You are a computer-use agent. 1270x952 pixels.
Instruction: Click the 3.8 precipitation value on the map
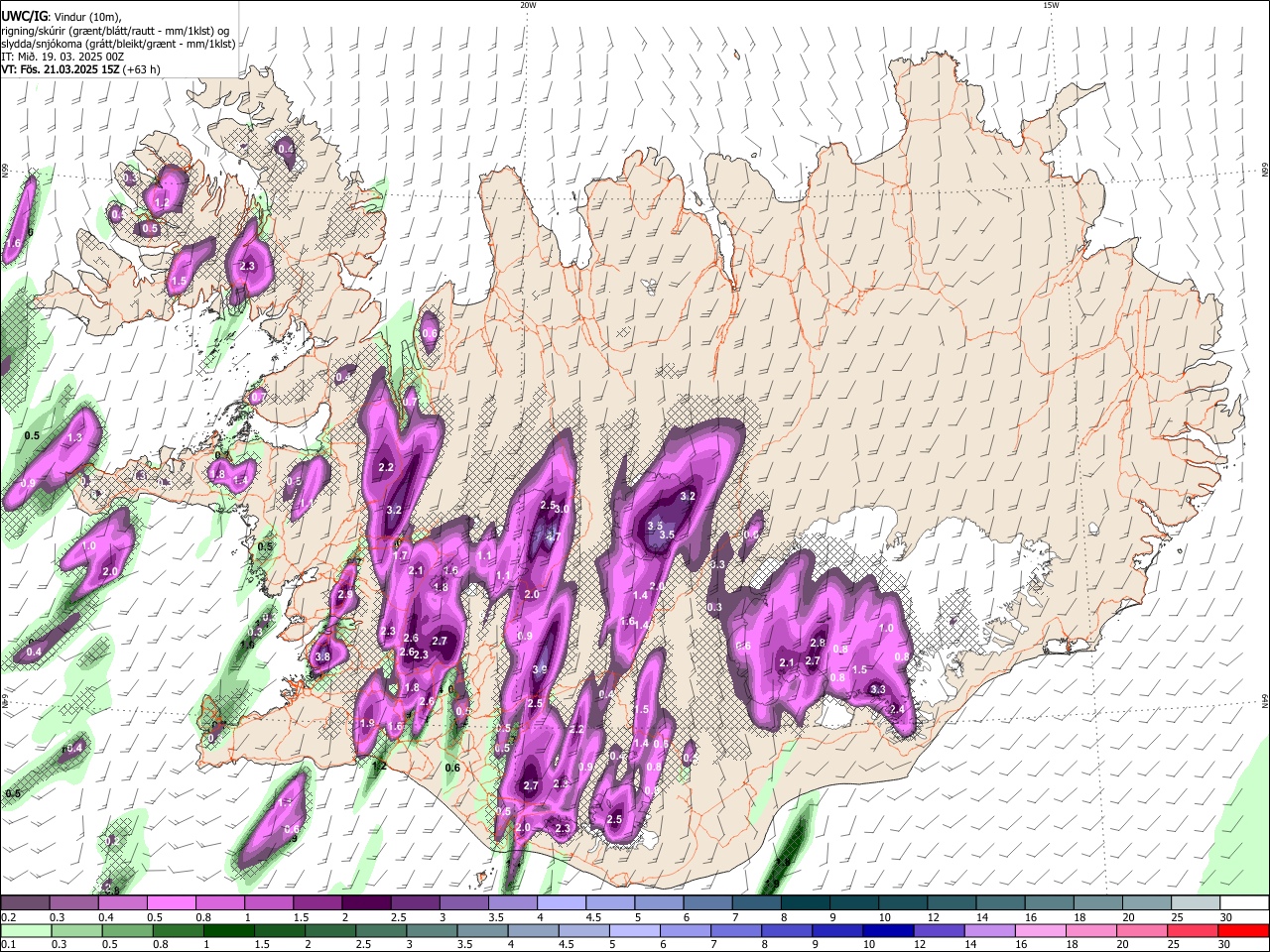322,656
